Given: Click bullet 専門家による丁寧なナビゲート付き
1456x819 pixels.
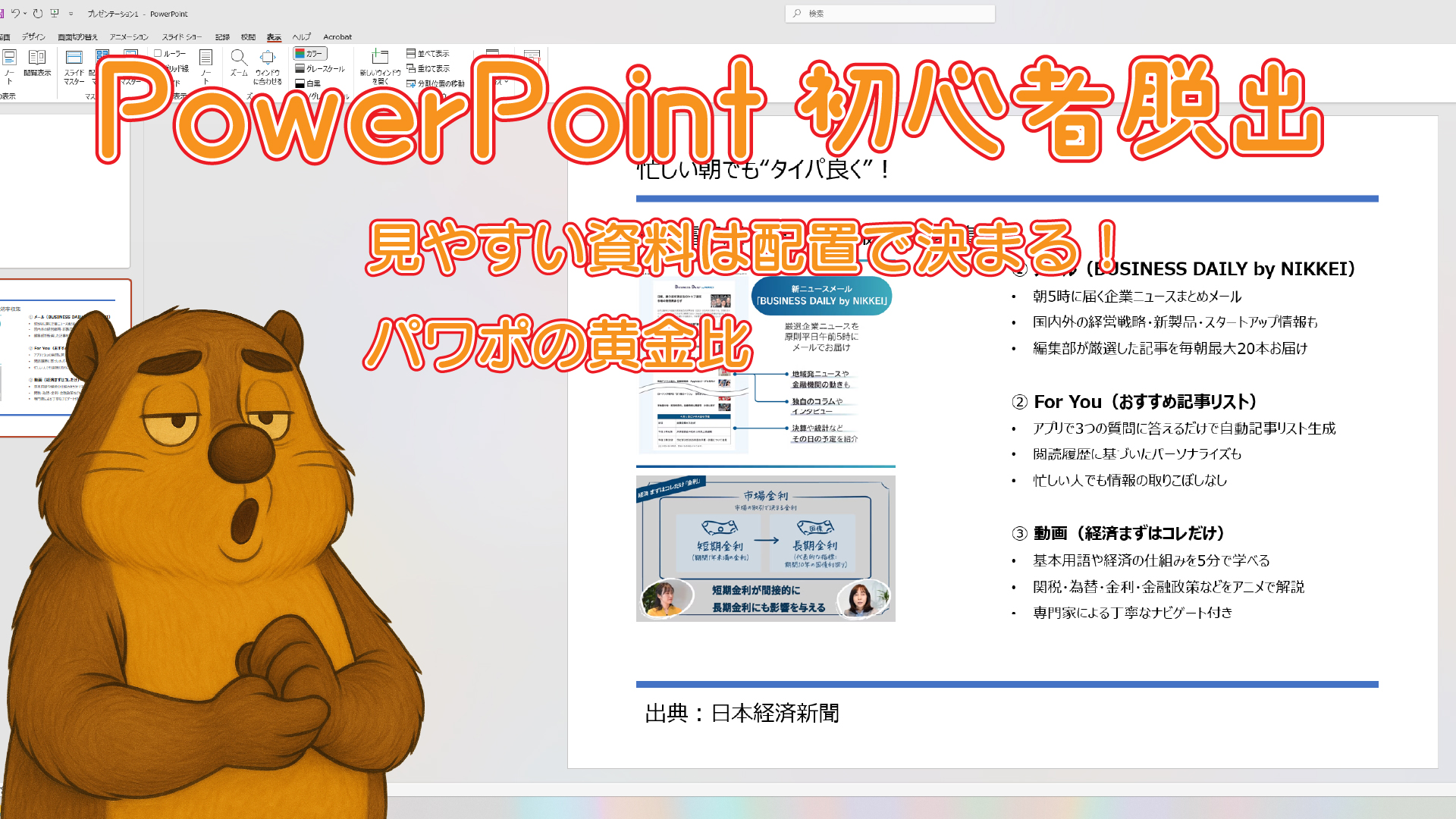Looking at the screenshot, I should tap(1132, 613).
